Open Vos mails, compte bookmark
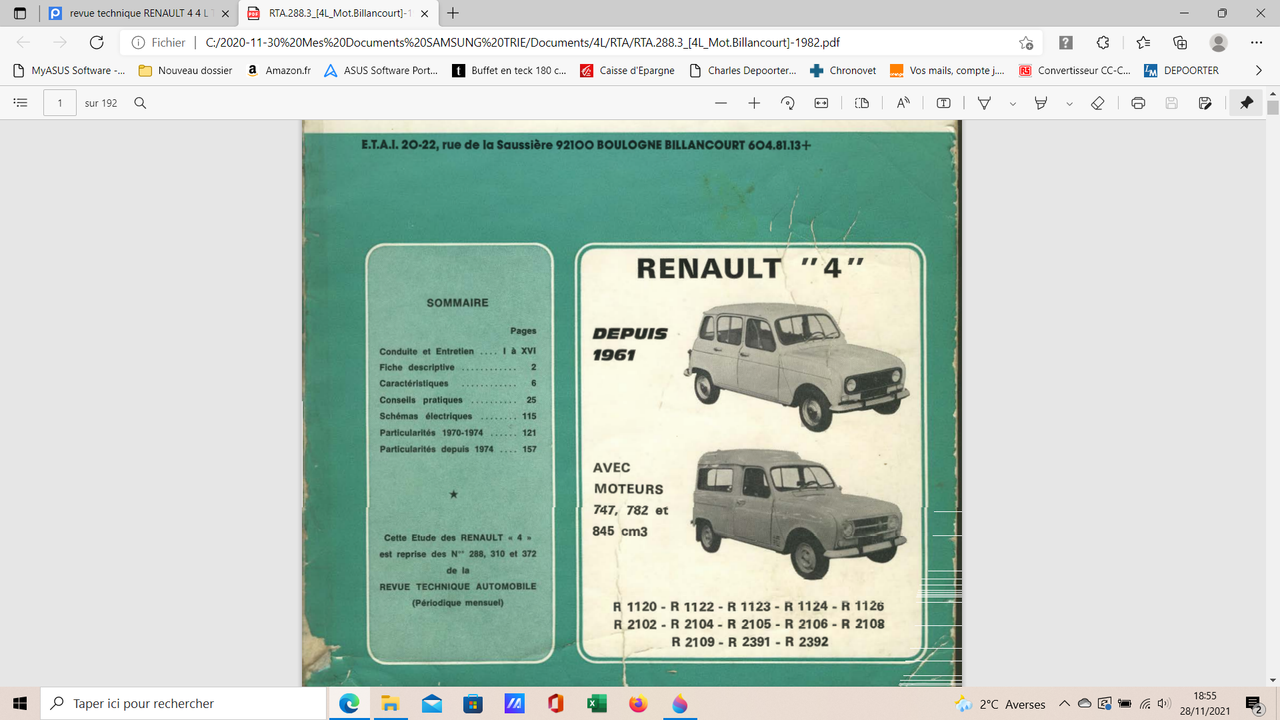The width and height of the screenshot is (1280, 720). [x=947, y=71]
